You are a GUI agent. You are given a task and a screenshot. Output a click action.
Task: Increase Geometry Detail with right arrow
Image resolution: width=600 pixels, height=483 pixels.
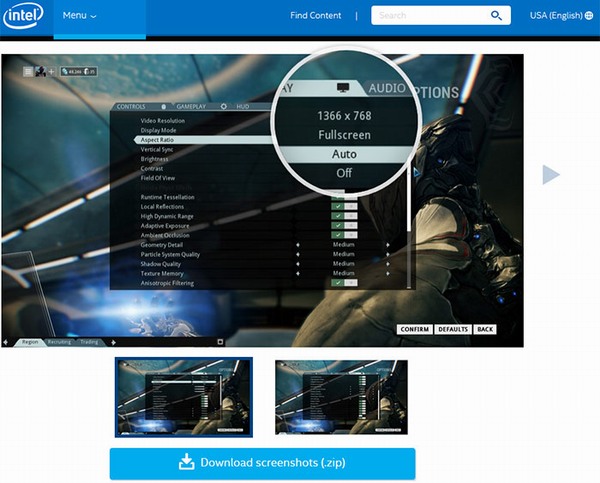click(388, 245)
